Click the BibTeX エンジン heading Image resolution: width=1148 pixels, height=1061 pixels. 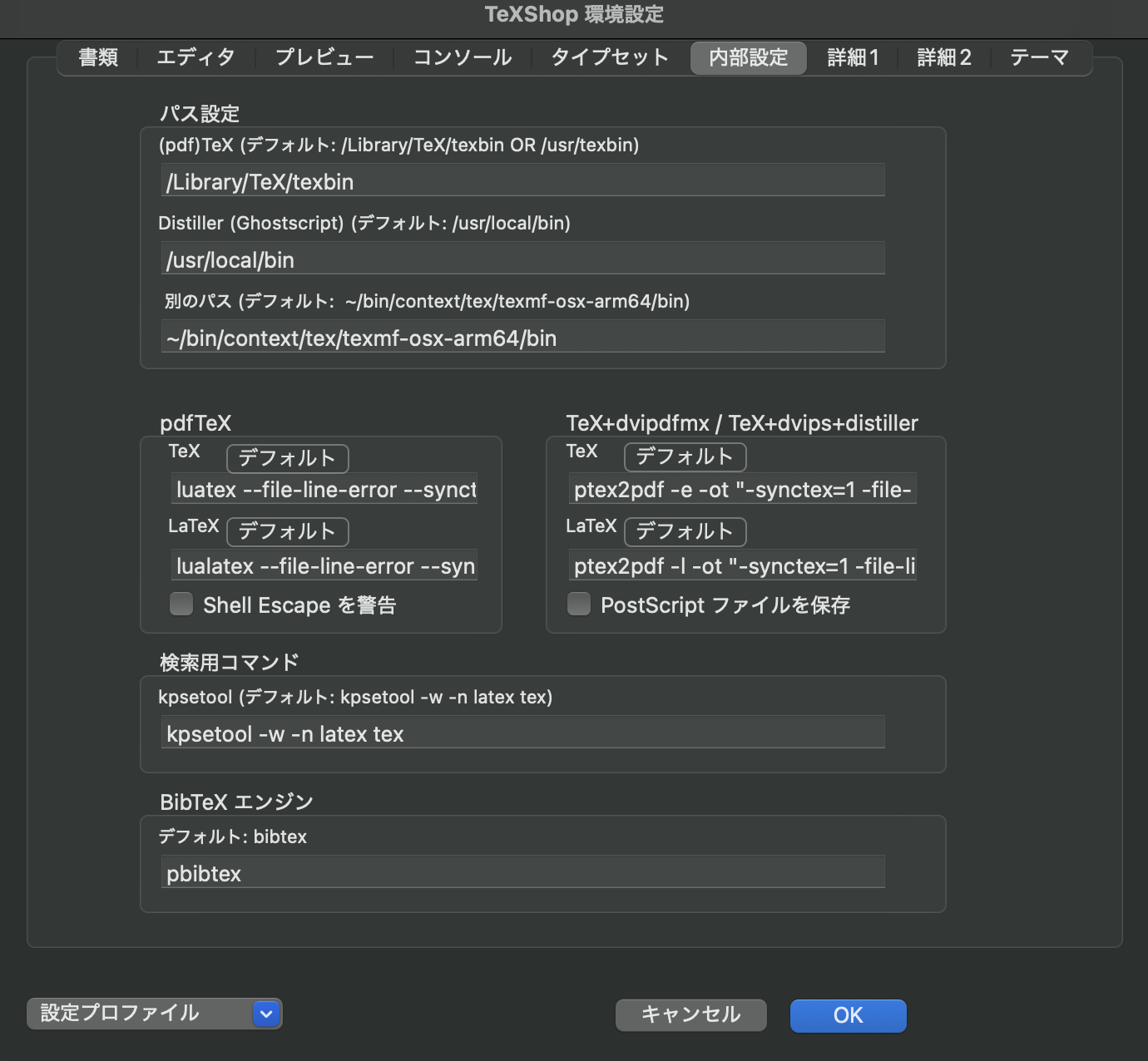[236, 802]
